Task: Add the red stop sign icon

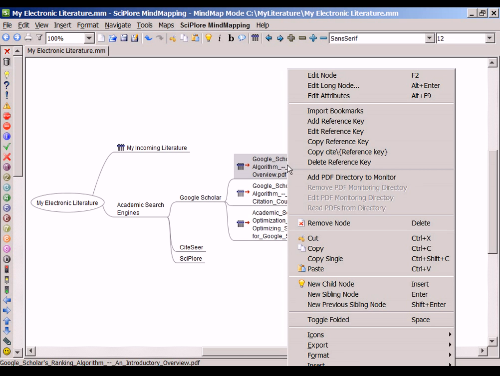Action: (7, 116)
